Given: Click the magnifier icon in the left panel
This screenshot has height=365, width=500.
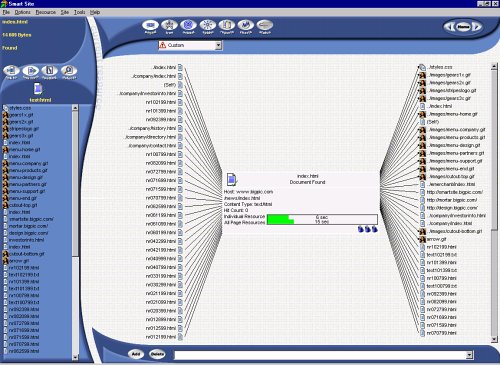Looking at the screenshot, I should [69, 71].
